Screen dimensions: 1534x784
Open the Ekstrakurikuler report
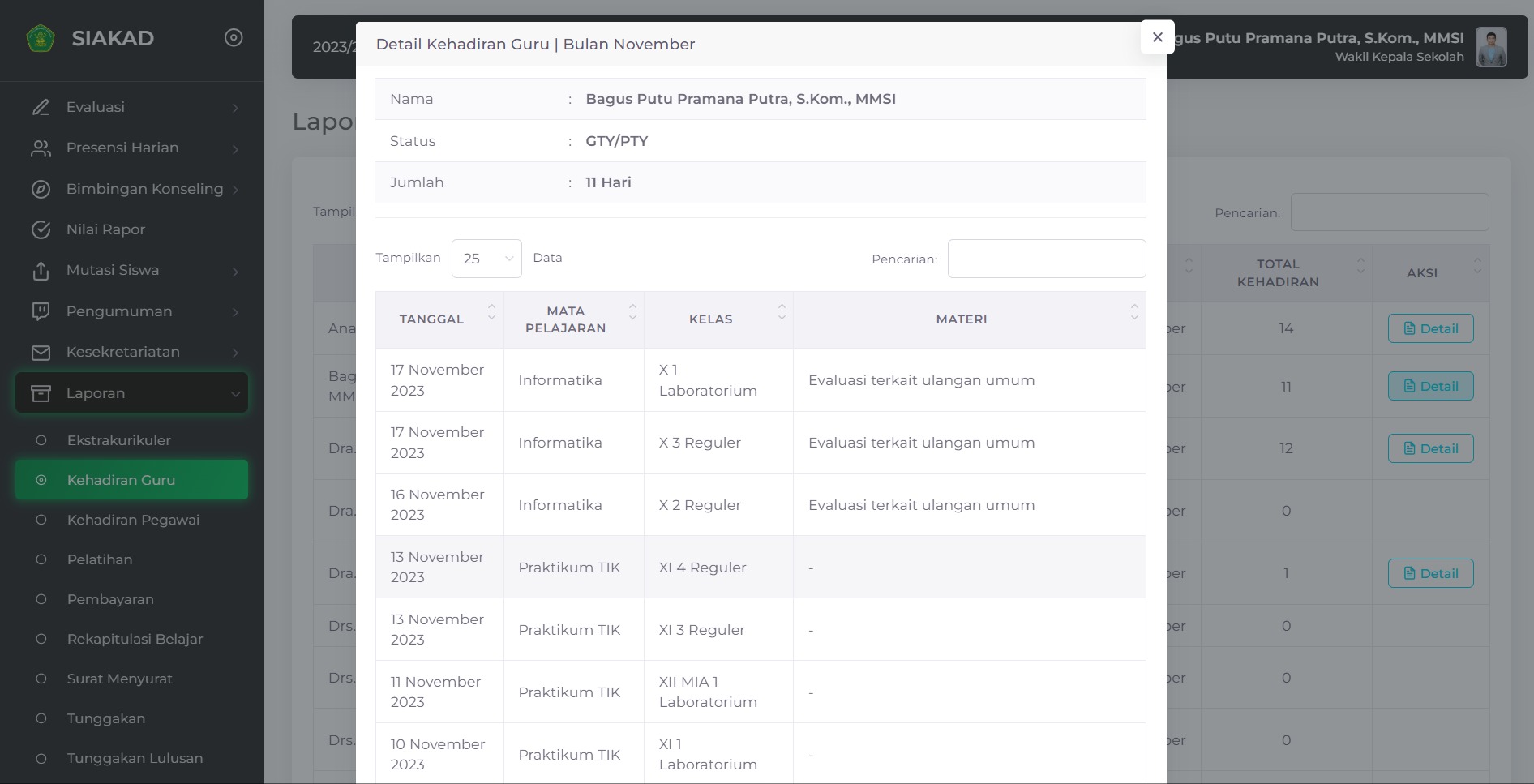pos(131,440)
